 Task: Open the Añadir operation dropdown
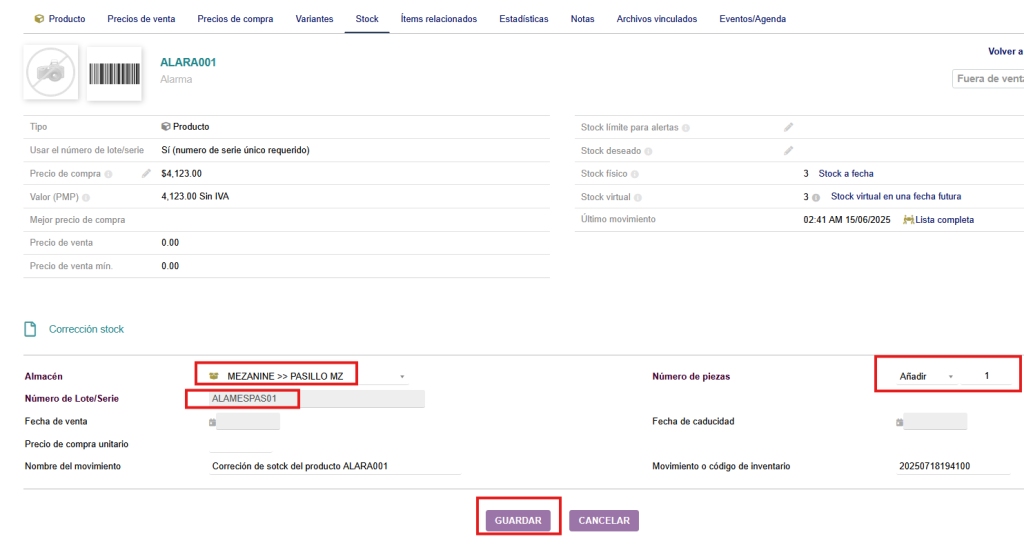950,377
